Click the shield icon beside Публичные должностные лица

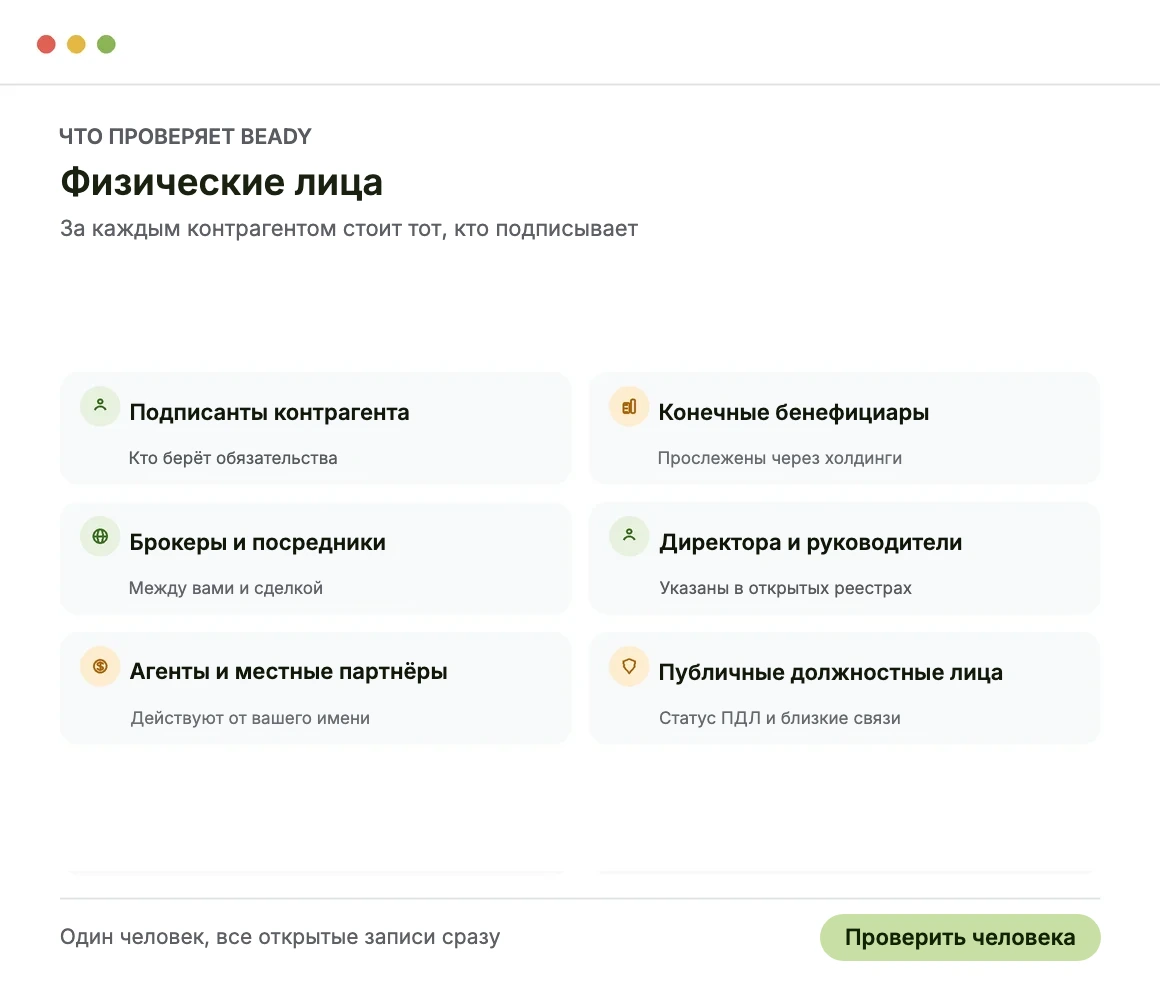(x=629, y=666)
